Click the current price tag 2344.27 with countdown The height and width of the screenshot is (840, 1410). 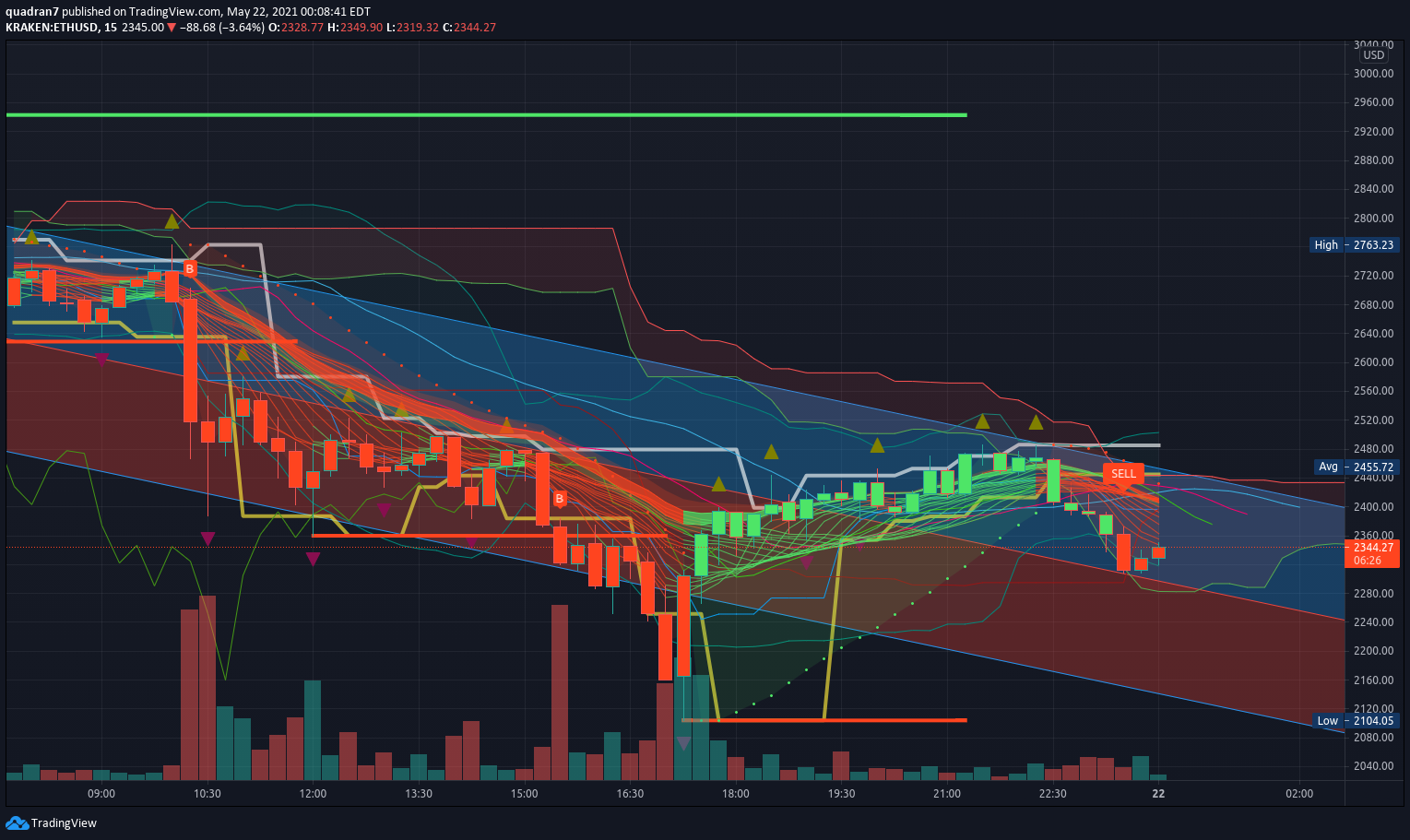(x=1372, y=553)
